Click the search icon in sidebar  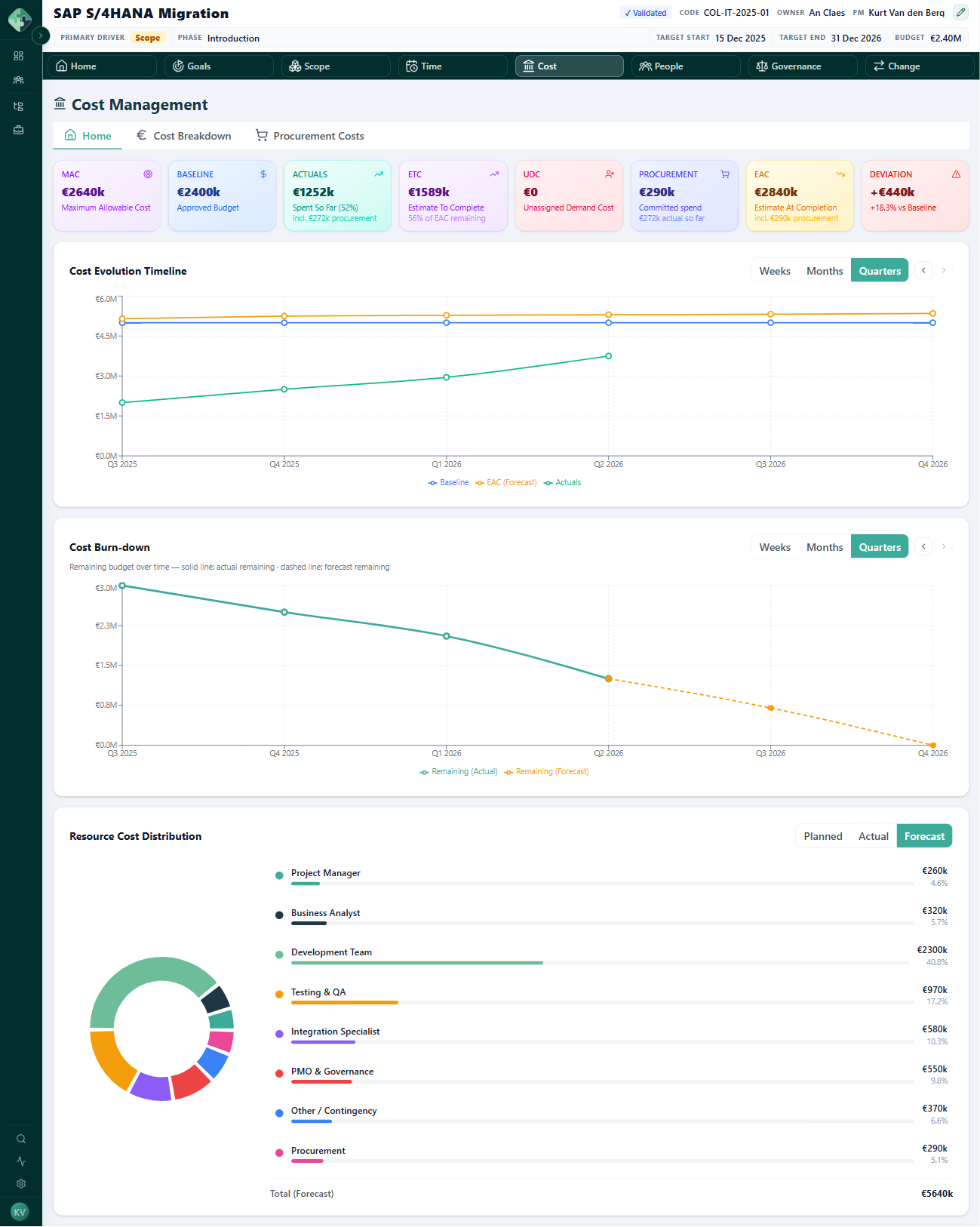(x=21, y=1139)
